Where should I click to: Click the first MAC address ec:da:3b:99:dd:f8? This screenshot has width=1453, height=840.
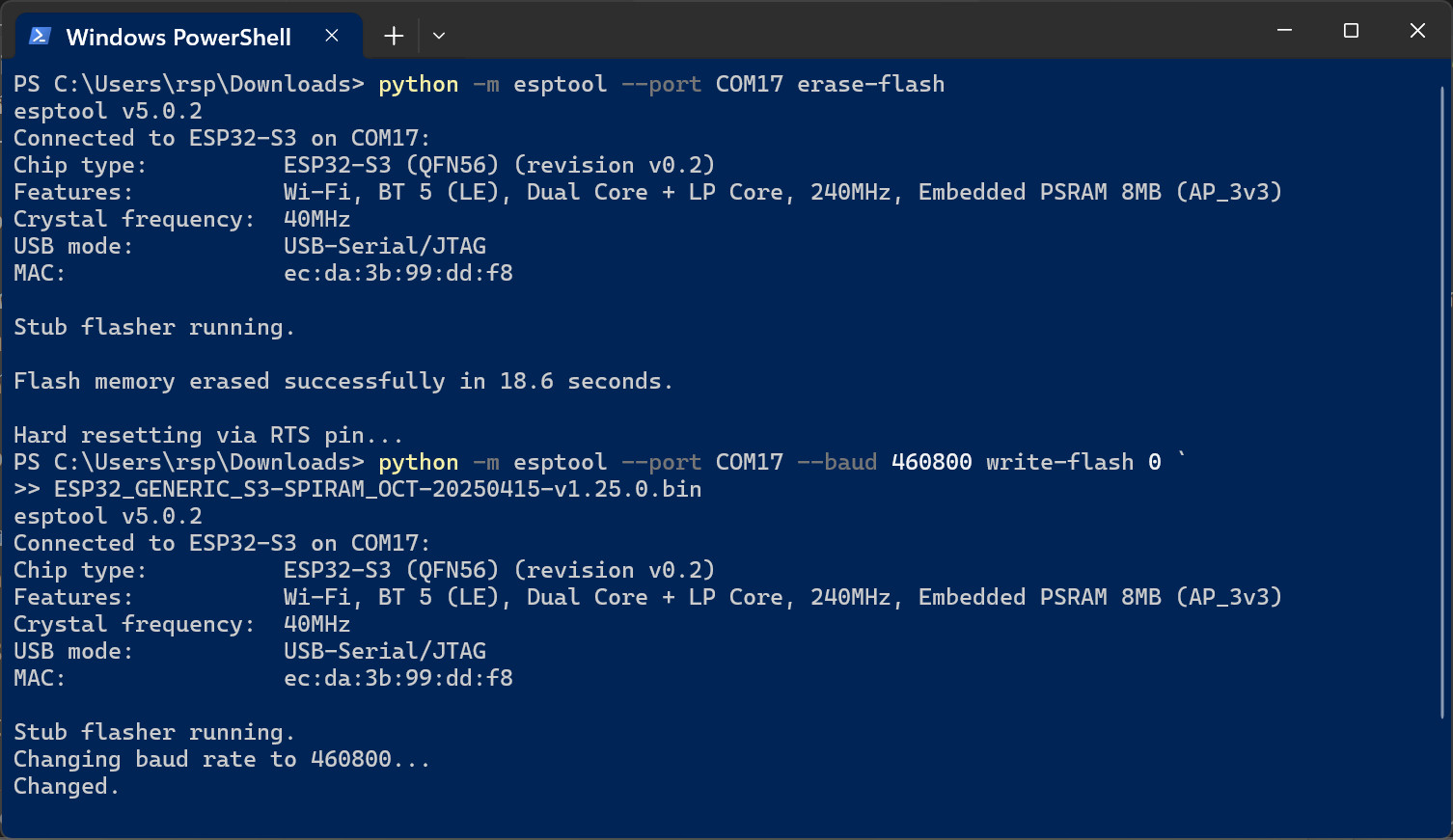pyautogui.click(x=398, y=273)
